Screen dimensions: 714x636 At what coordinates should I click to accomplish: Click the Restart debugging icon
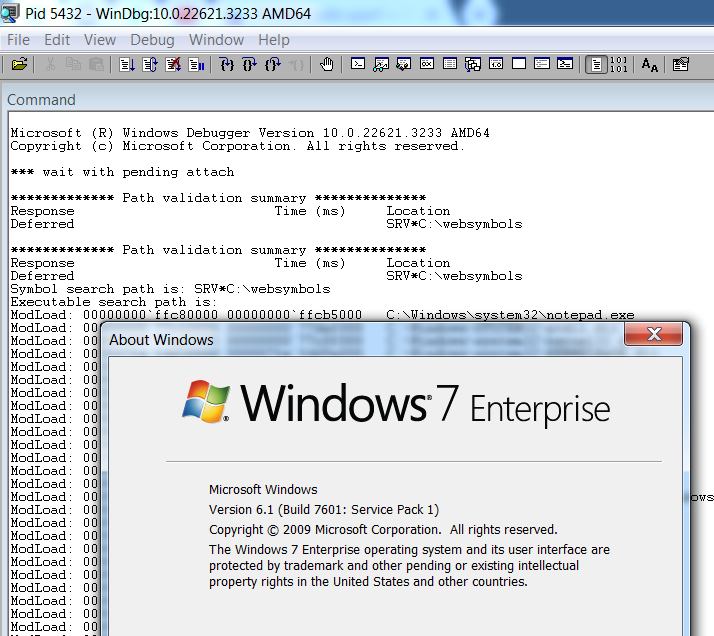point(150,65)
